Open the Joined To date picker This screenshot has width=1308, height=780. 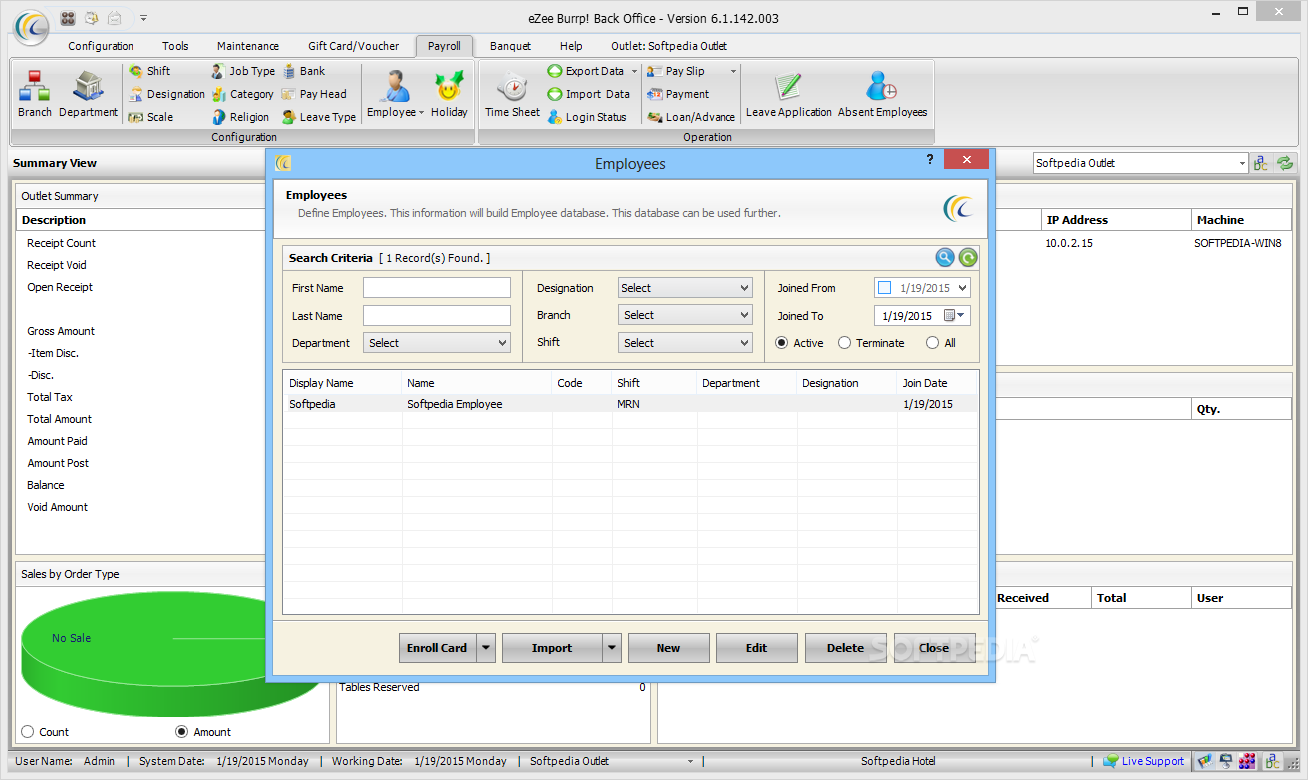[955, 316]
